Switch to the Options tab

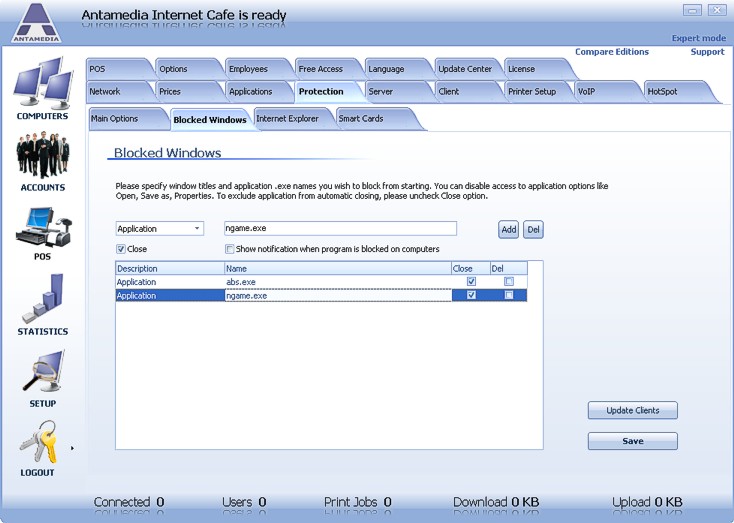tap(187, 69)
